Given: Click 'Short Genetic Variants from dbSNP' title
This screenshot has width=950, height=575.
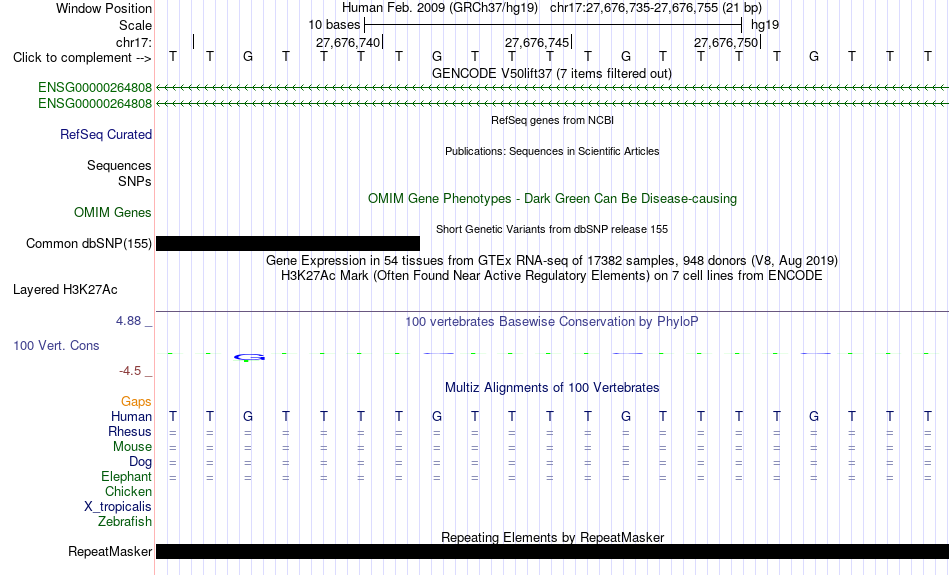Looking at the screenshot, I should [x=552, y=229].
